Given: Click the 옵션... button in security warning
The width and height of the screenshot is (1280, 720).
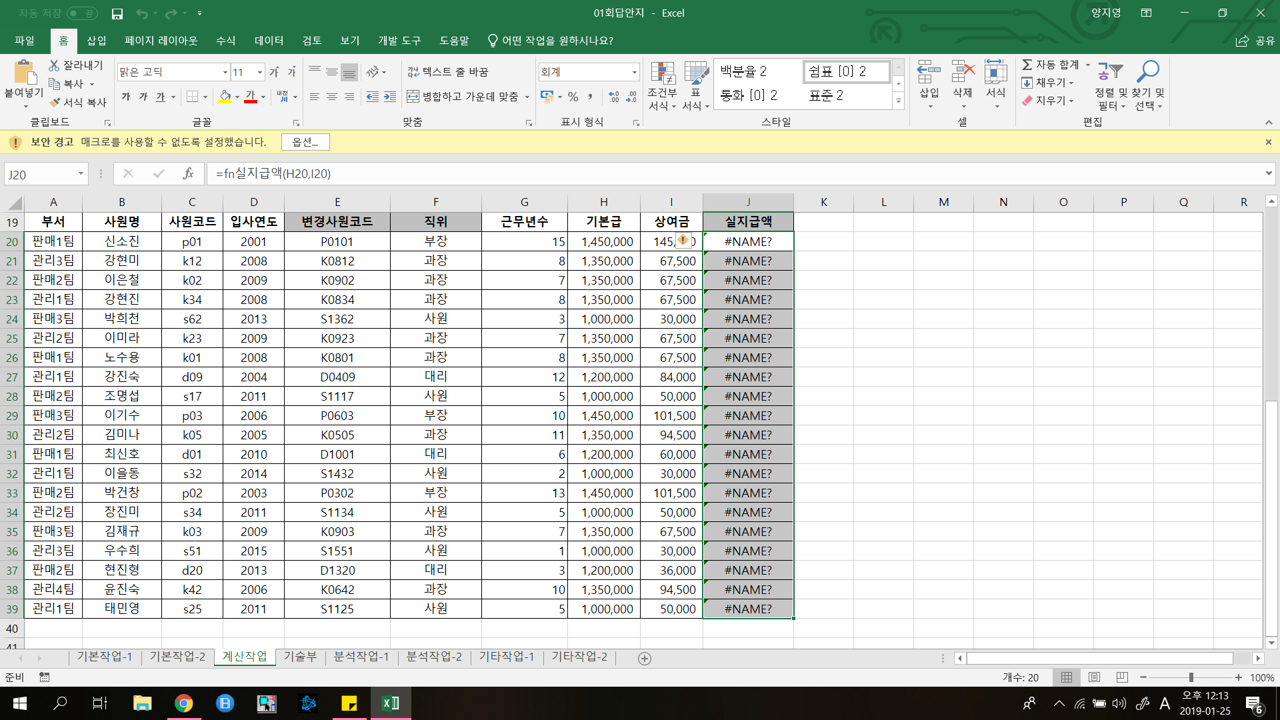Looking at the screenshot, I should point(305,142).
